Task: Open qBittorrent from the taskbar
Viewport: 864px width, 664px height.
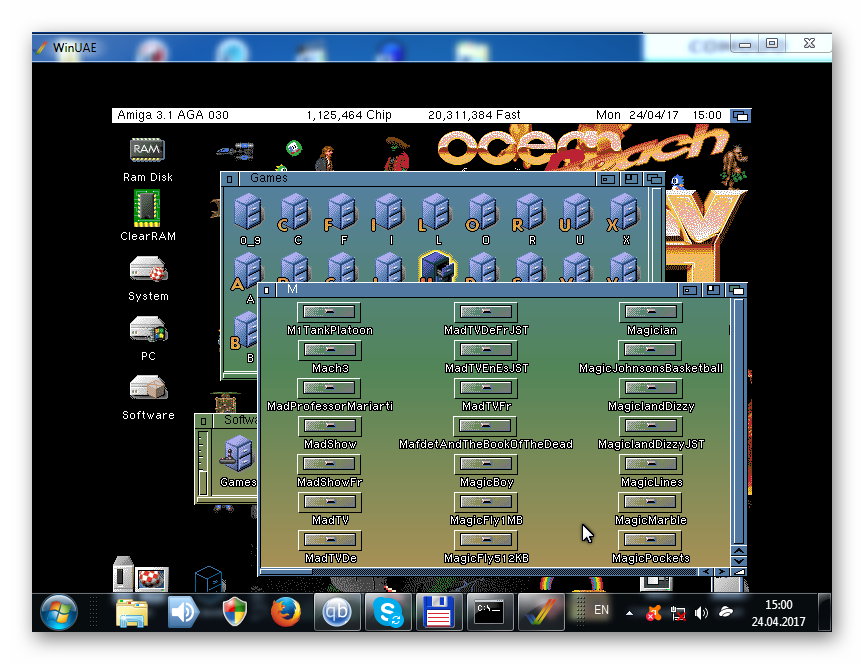Action: pos(337,612)
